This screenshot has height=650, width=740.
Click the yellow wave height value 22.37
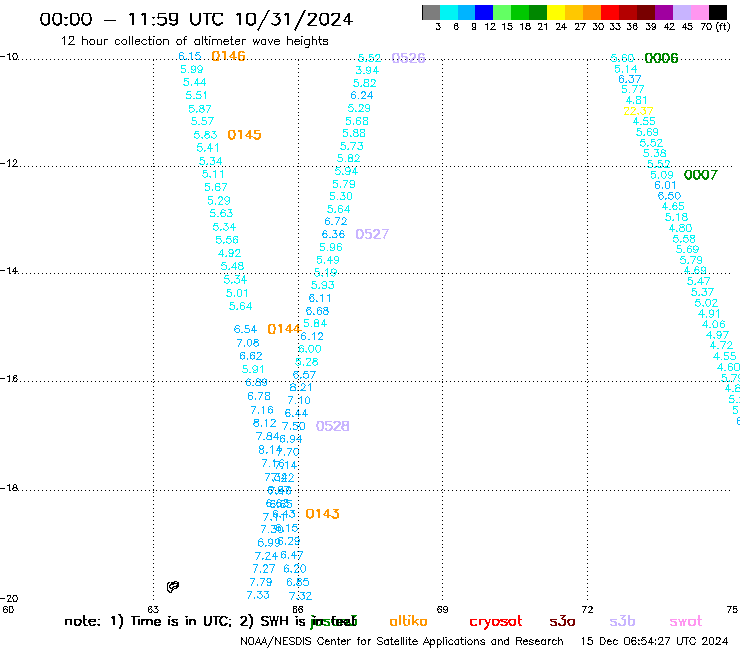click(638, 111)
